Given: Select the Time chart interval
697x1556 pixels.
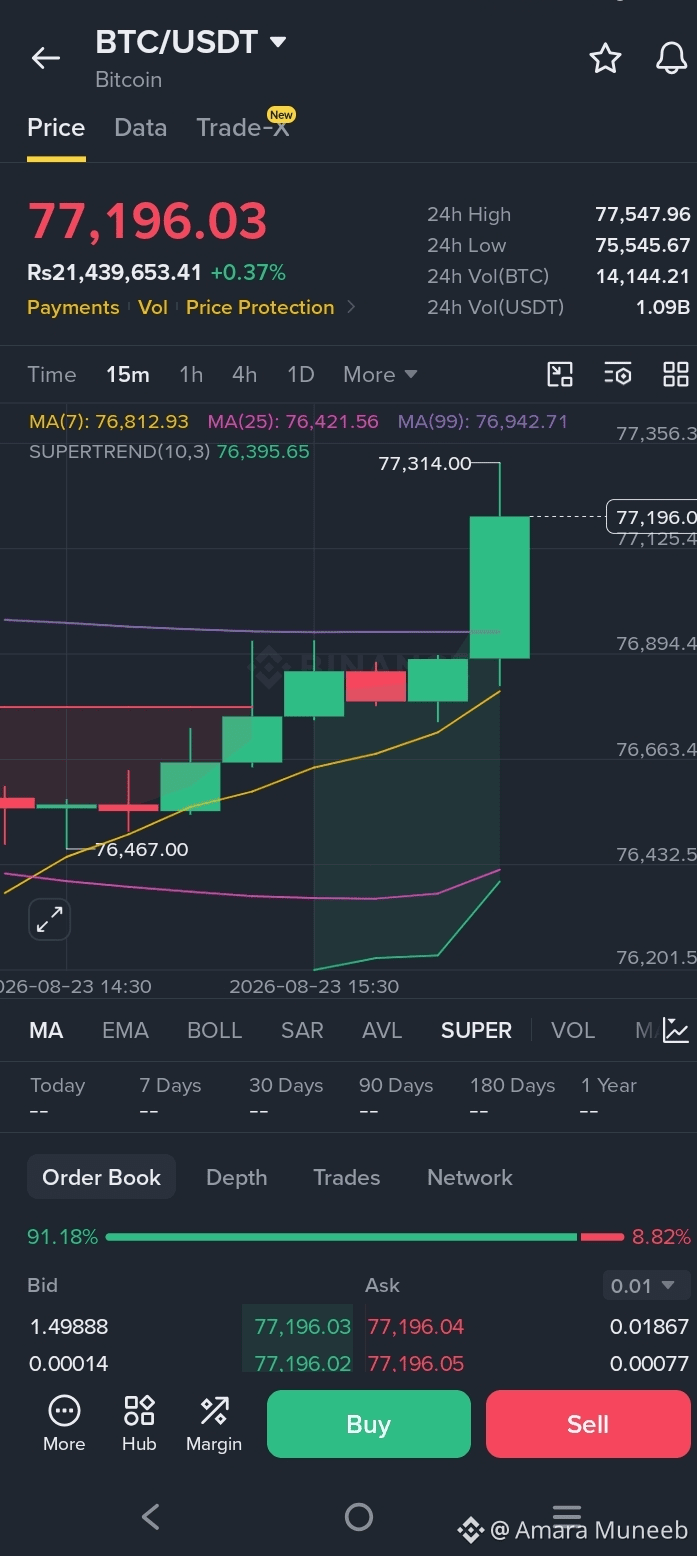Looking at the screenshot, I should (52, 375).
